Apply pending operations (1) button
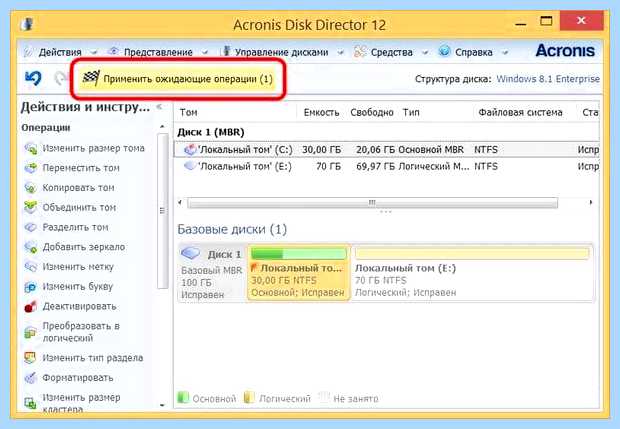The width and height of the screenshot is (620, 429). click(x=178, y=79)
